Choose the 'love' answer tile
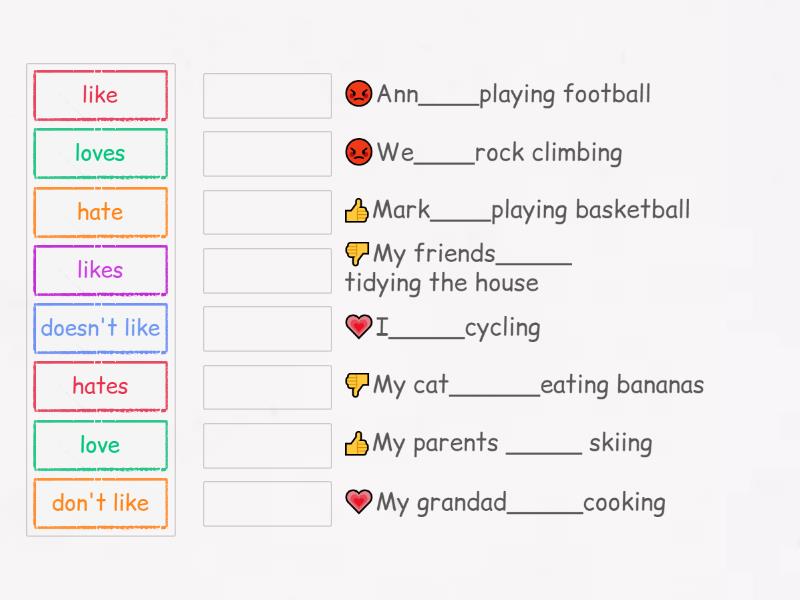 (x=100, y=445)
